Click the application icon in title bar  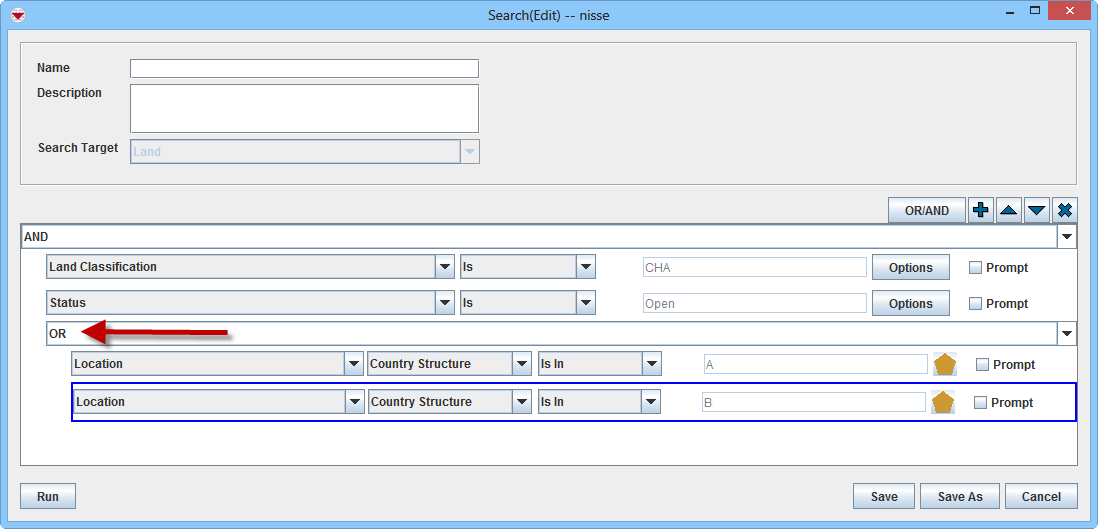point(17,15)
